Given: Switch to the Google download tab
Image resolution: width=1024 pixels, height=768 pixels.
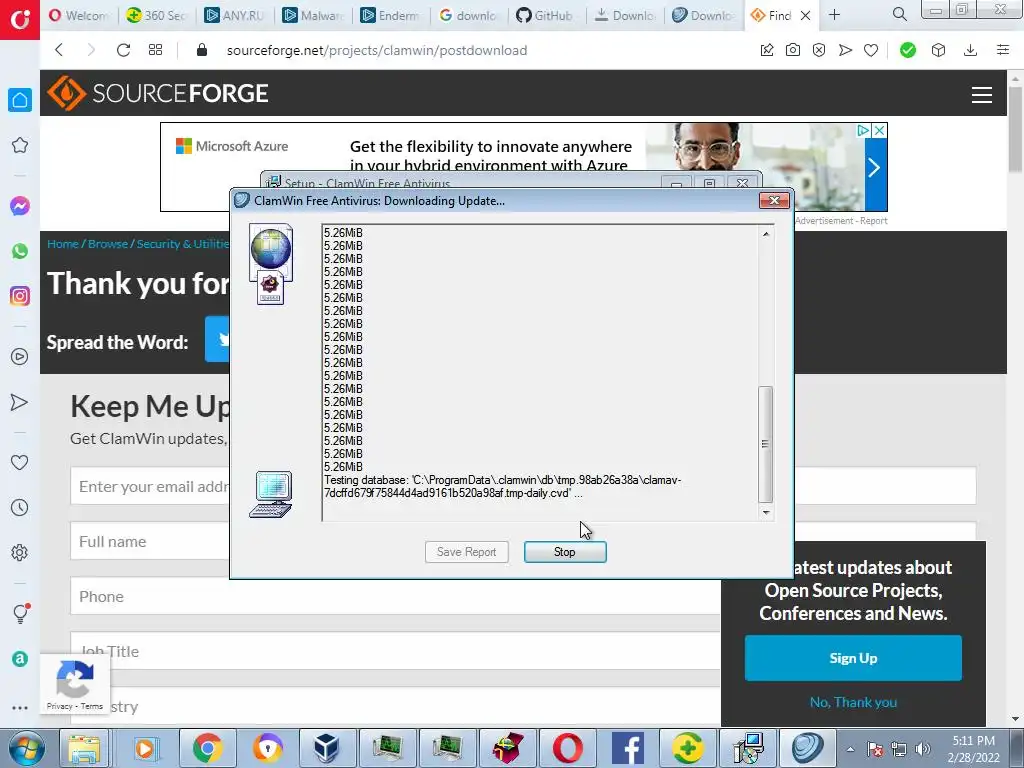Looking at the screenshot, I should [468, 15].
